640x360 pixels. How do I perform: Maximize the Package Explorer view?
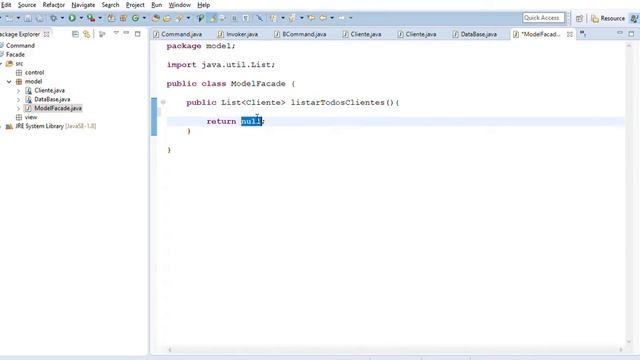click(138, 34)
